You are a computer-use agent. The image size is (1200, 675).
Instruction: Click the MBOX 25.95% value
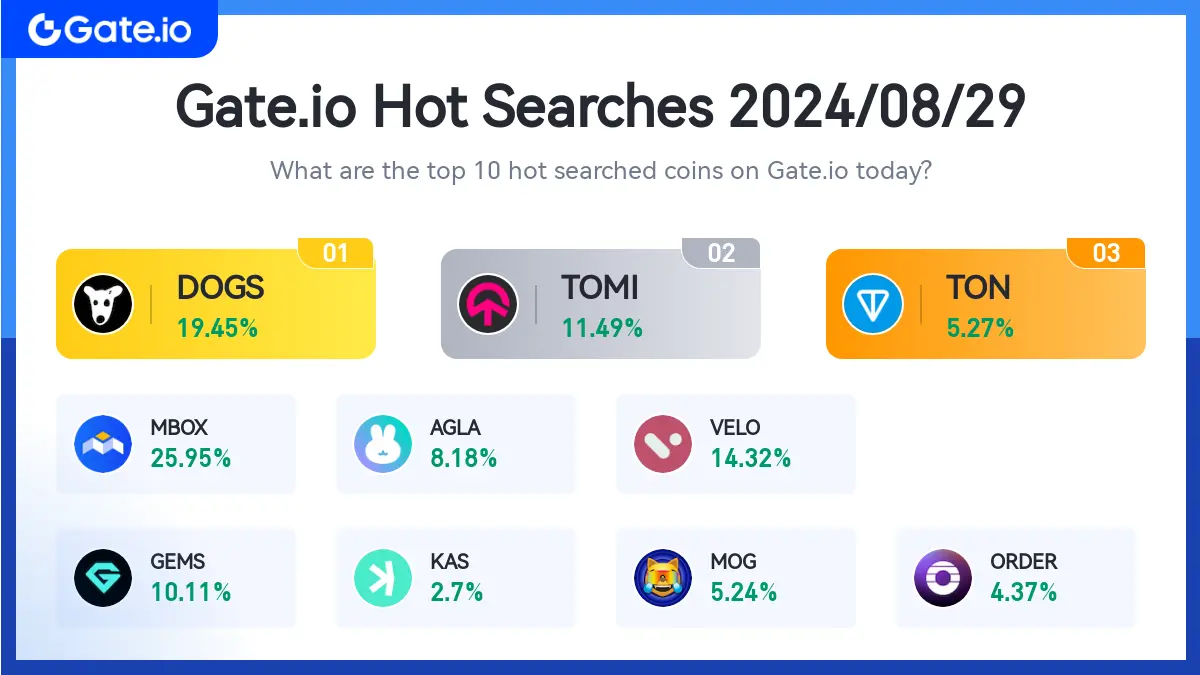tap(191, 458)
